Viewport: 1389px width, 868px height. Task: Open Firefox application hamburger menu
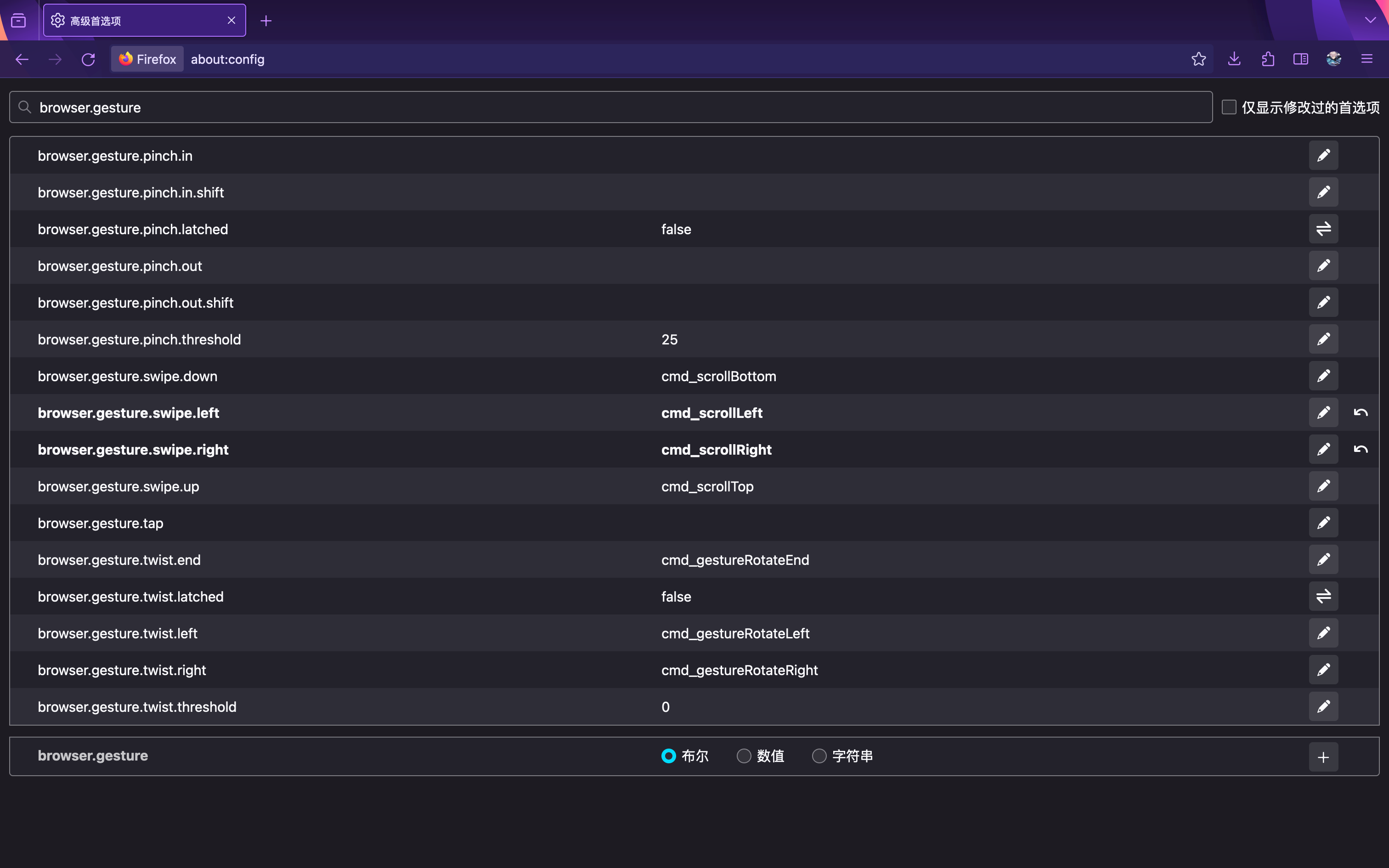pos(1366,59)
